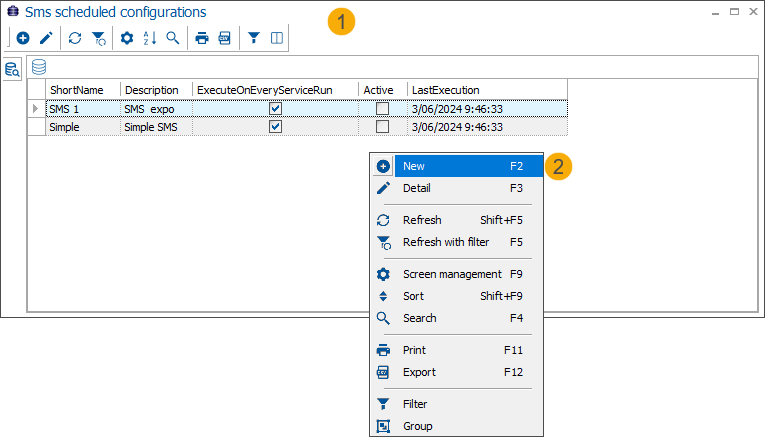The height and width of the screenshot is (437, 765).
Task: Click LastExecution date cell of Simple row
Action: pos(487,127)
